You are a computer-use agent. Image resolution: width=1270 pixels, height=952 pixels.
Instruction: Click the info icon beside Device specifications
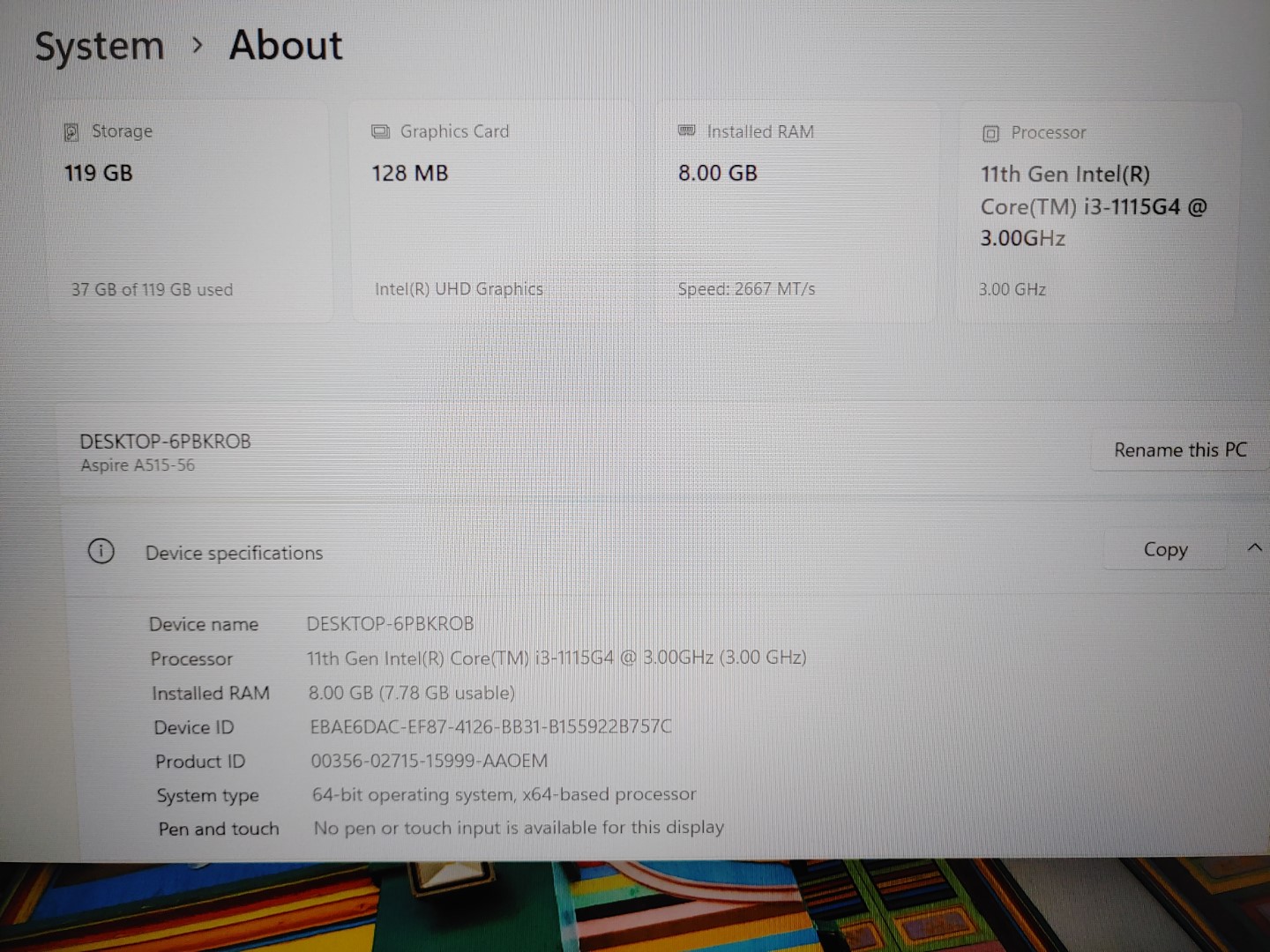click(101, 551)
